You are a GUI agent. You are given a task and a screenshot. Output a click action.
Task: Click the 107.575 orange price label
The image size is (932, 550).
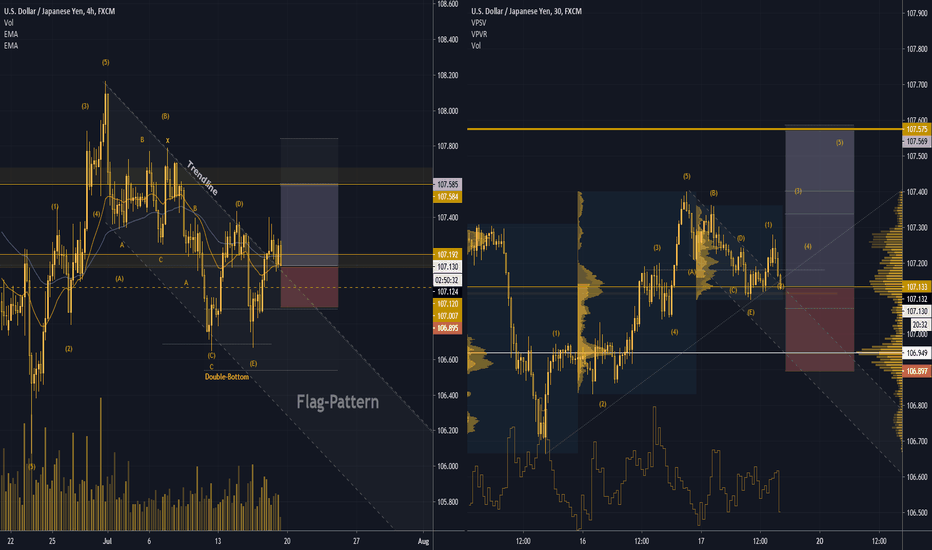tap(917, 129)
